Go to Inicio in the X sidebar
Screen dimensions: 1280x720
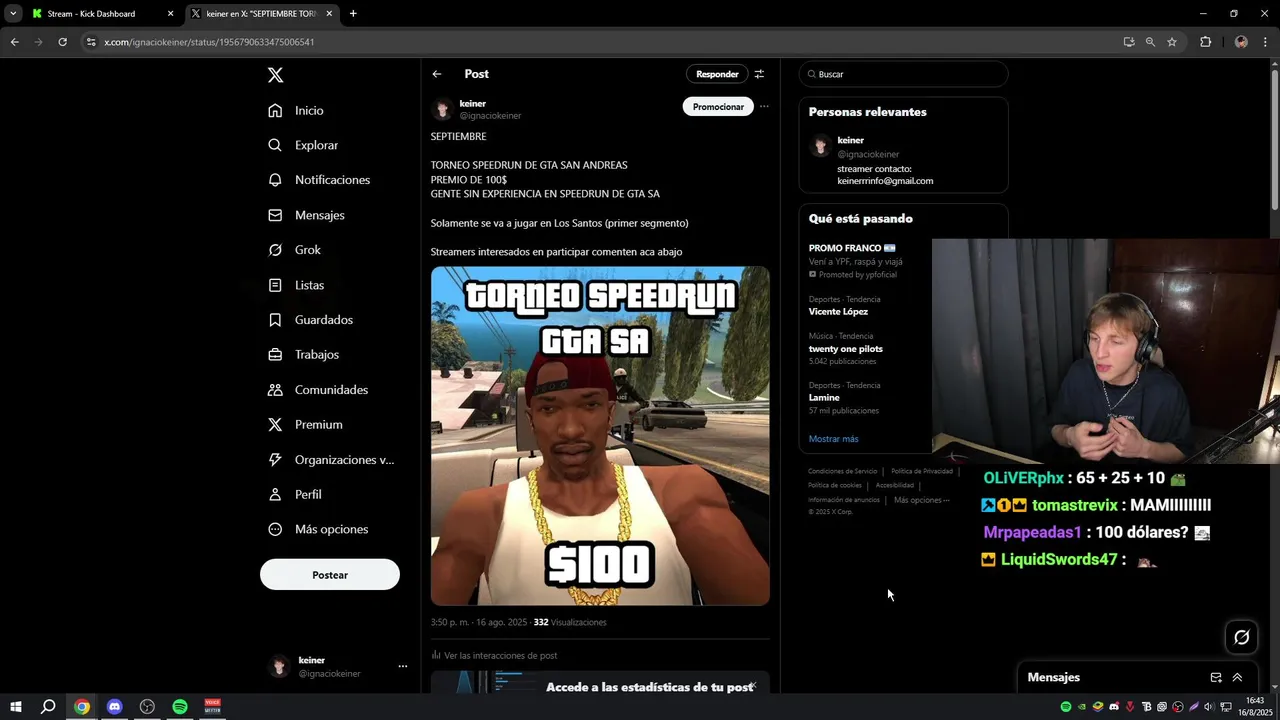point(296,111)
